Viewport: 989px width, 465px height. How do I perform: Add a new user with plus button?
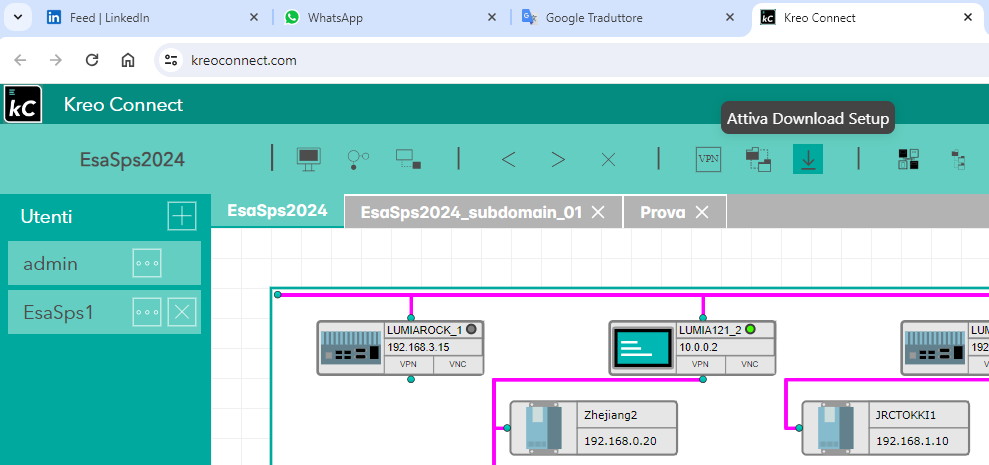[181, 216]
